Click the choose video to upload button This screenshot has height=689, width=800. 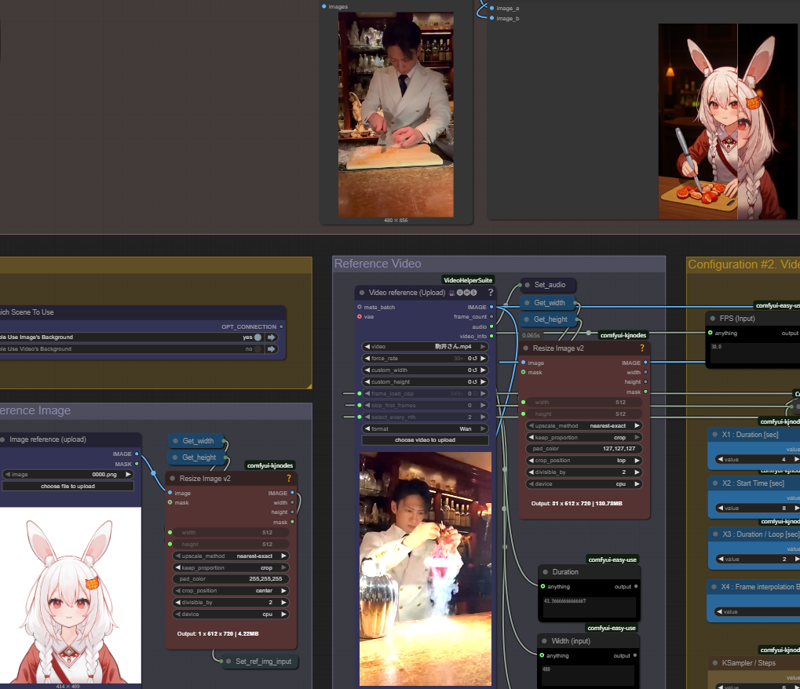click(425, 440)
